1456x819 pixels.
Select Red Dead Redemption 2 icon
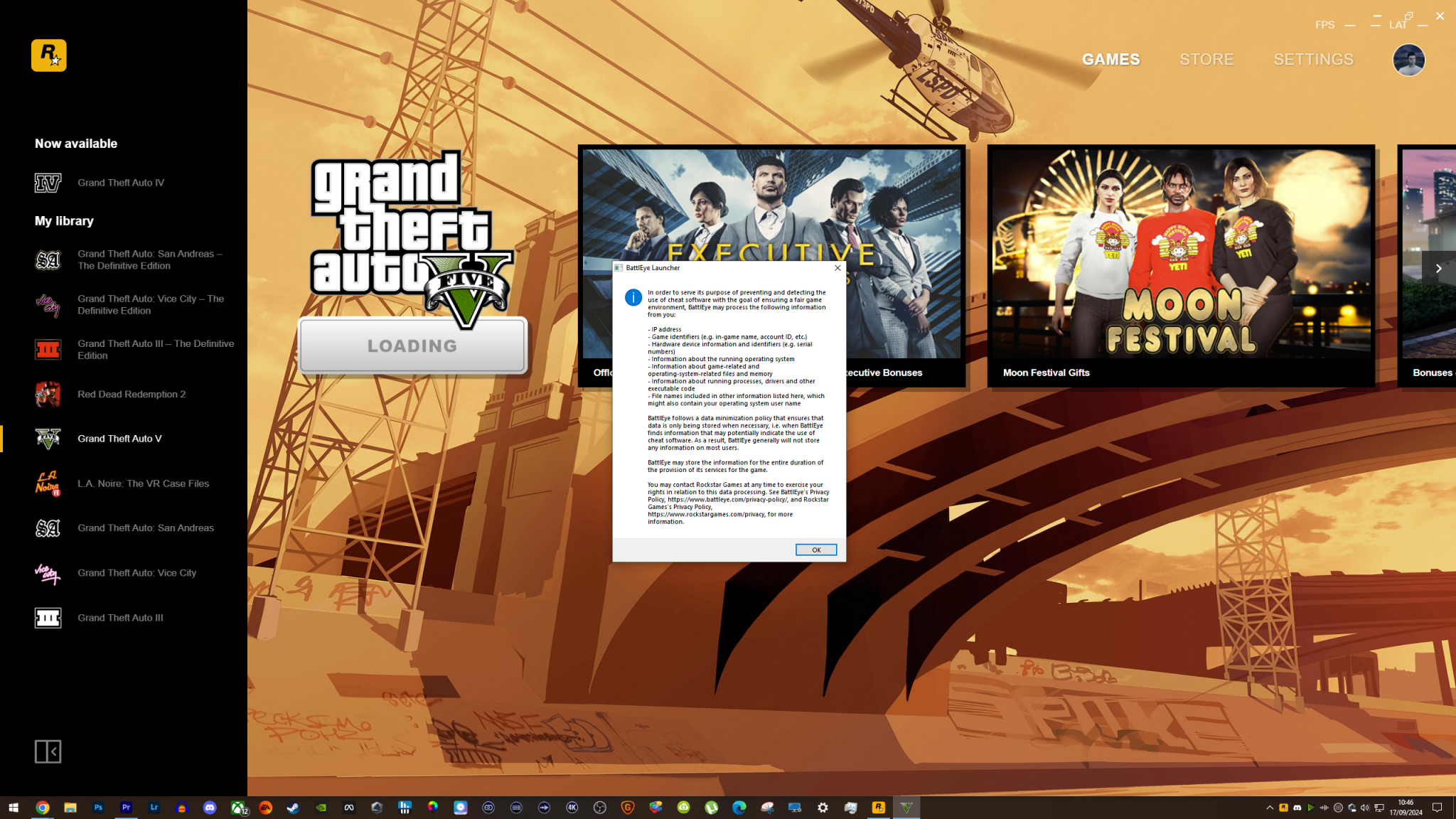[x=48, y=395]
